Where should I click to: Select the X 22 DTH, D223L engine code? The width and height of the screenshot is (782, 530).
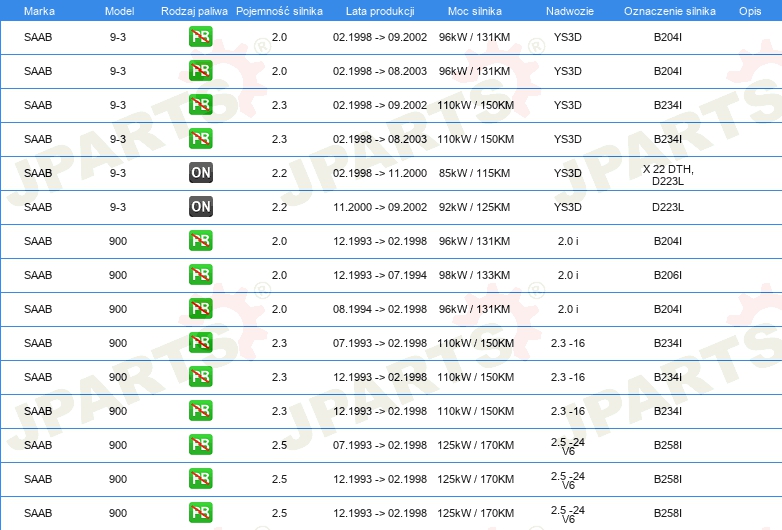667,174
